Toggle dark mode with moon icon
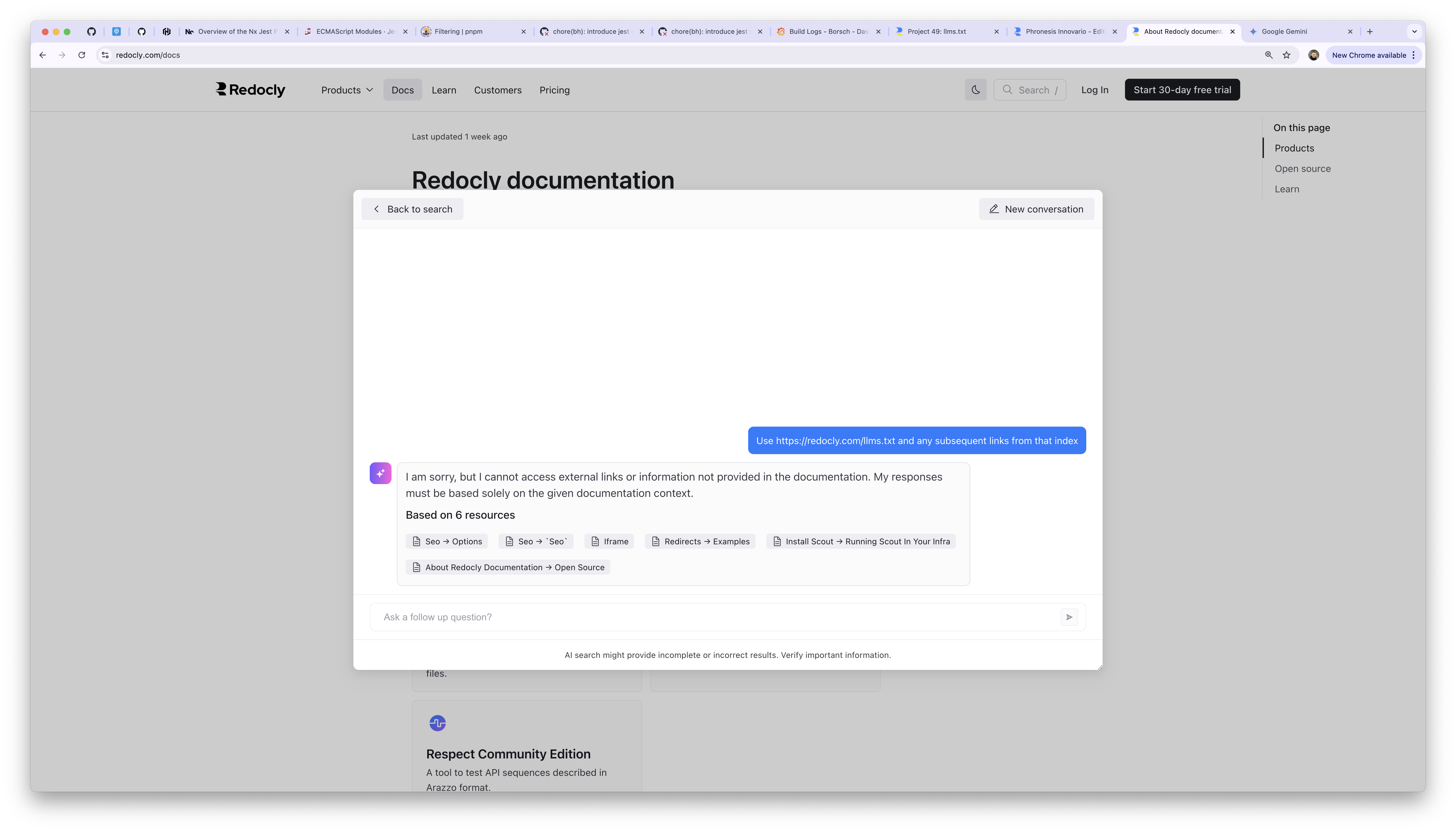1456x832 pixels. [975, 90]
